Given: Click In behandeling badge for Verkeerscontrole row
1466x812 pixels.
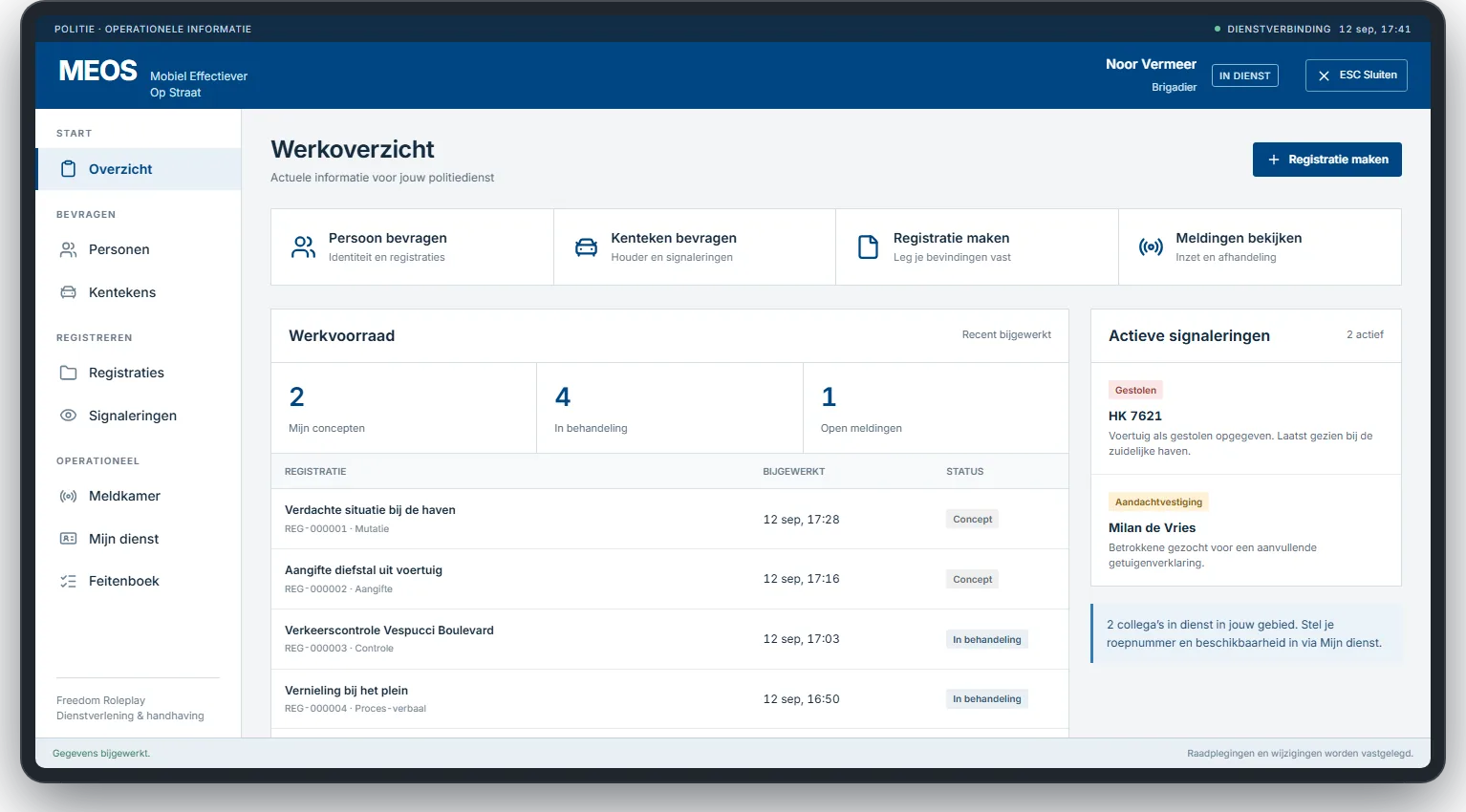Looking at the screenshot, I should (x=986, y=640).
